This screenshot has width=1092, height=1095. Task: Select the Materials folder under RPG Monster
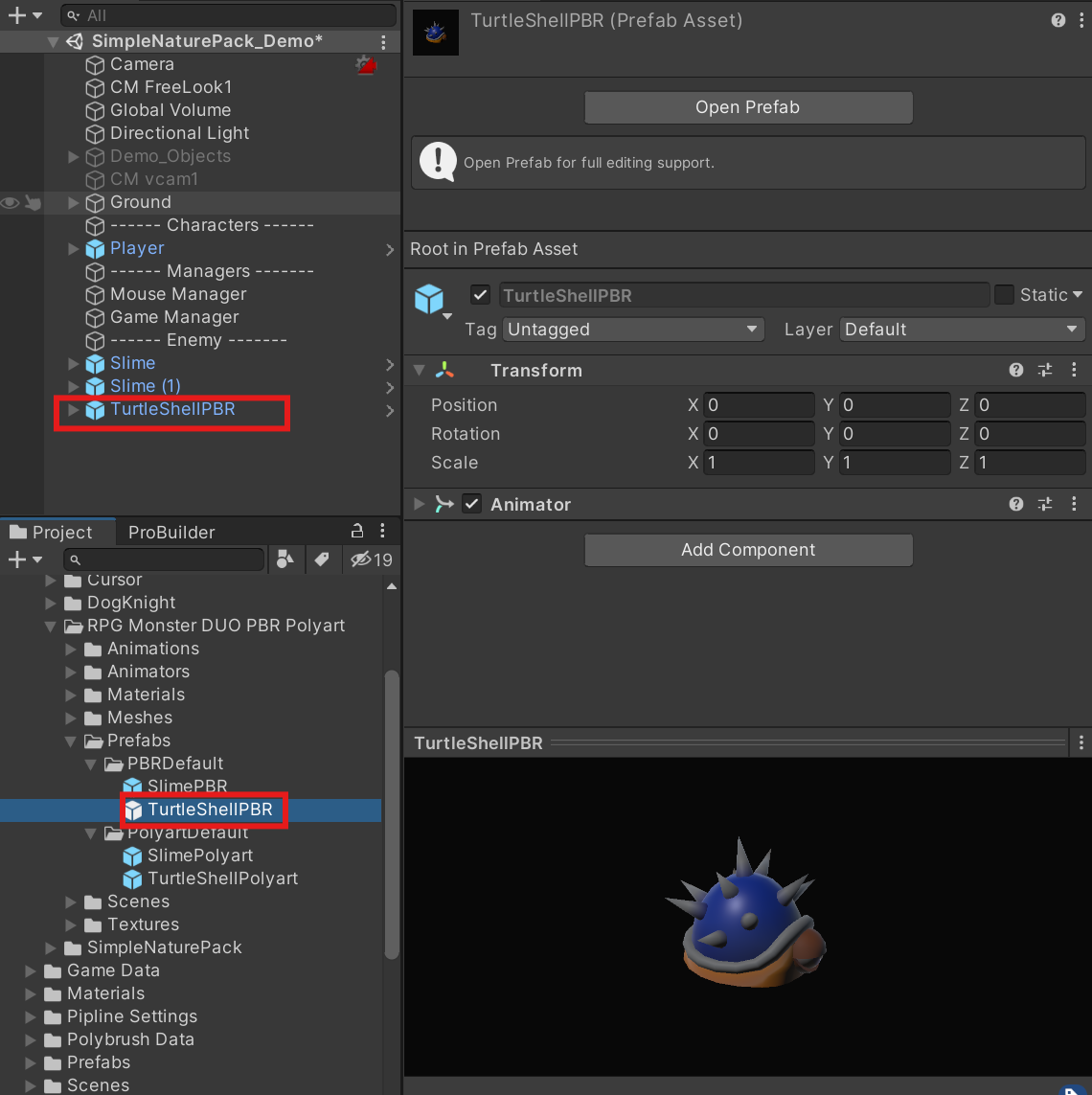146,695
